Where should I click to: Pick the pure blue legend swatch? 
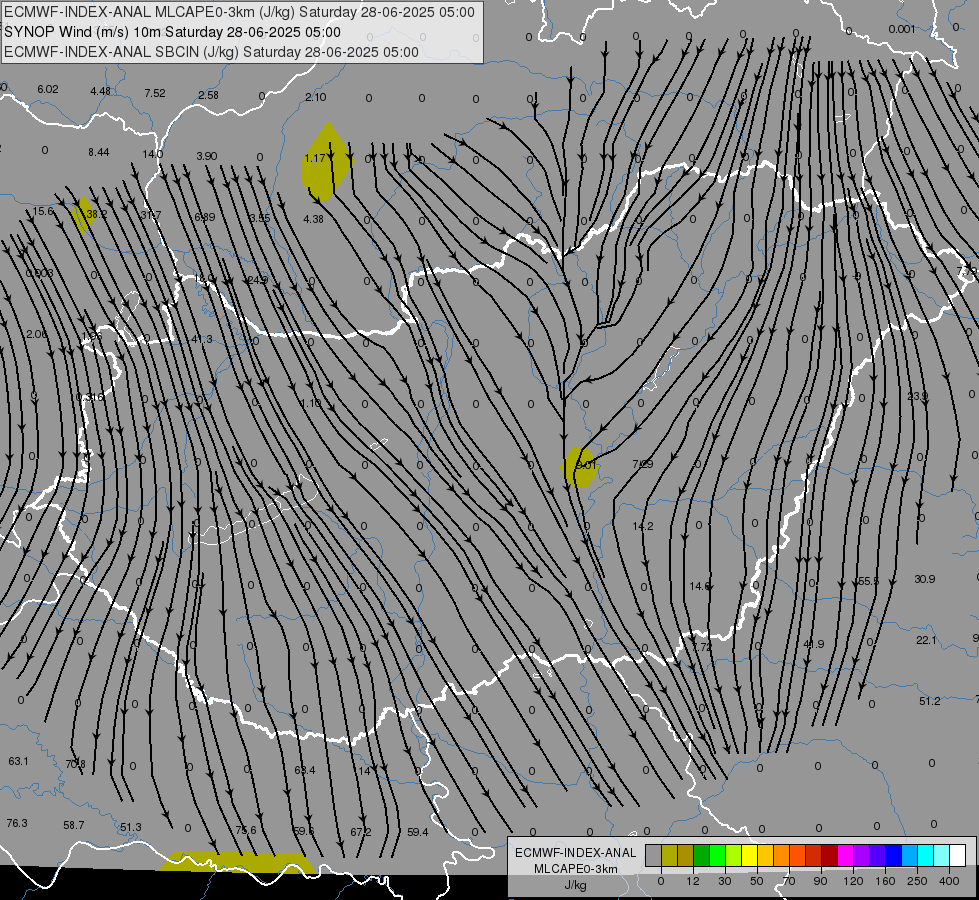tap(894, 855)
